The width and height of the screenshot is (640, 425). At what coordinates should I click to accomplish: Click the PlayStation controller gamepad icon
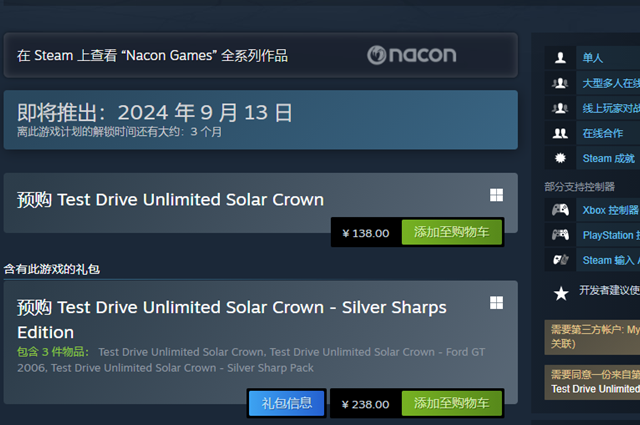pyautogui.click(x=560, y=235)
